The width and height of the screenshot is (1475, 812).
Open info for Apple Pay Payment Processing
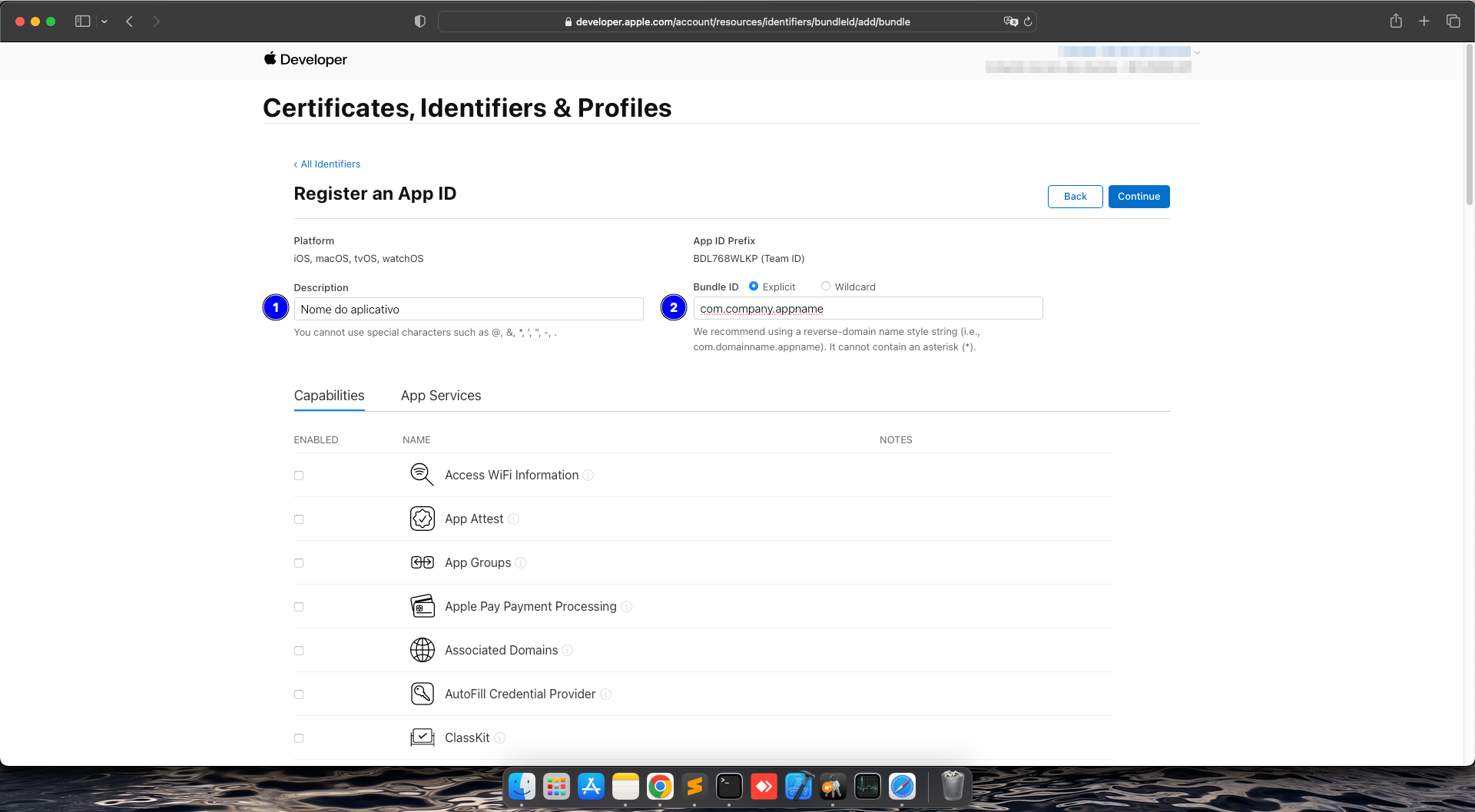627,607
